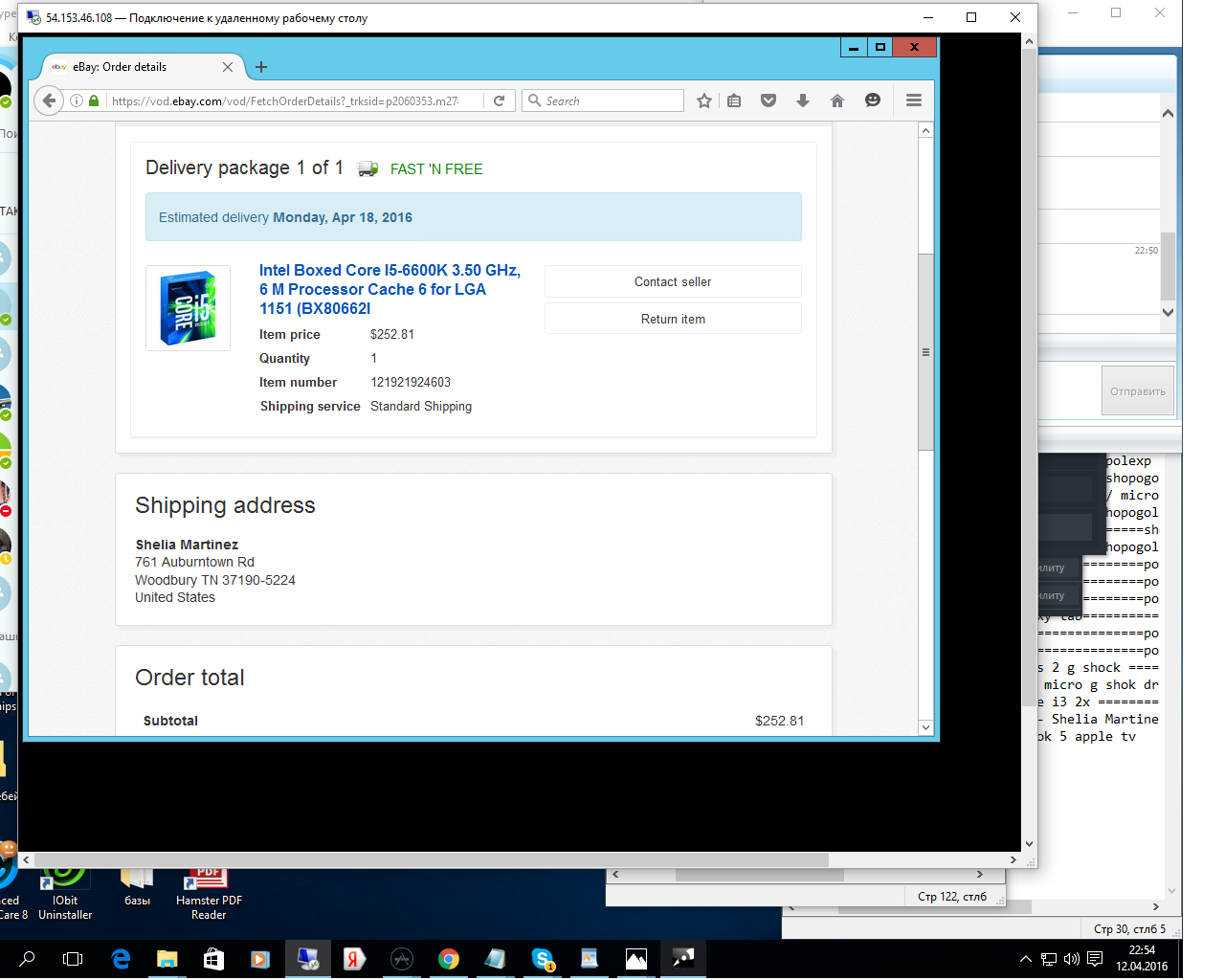Screen dimensions: 1225x980
Task: Click the status text Стр 122, стл6
Action: (x=951, y=897)
